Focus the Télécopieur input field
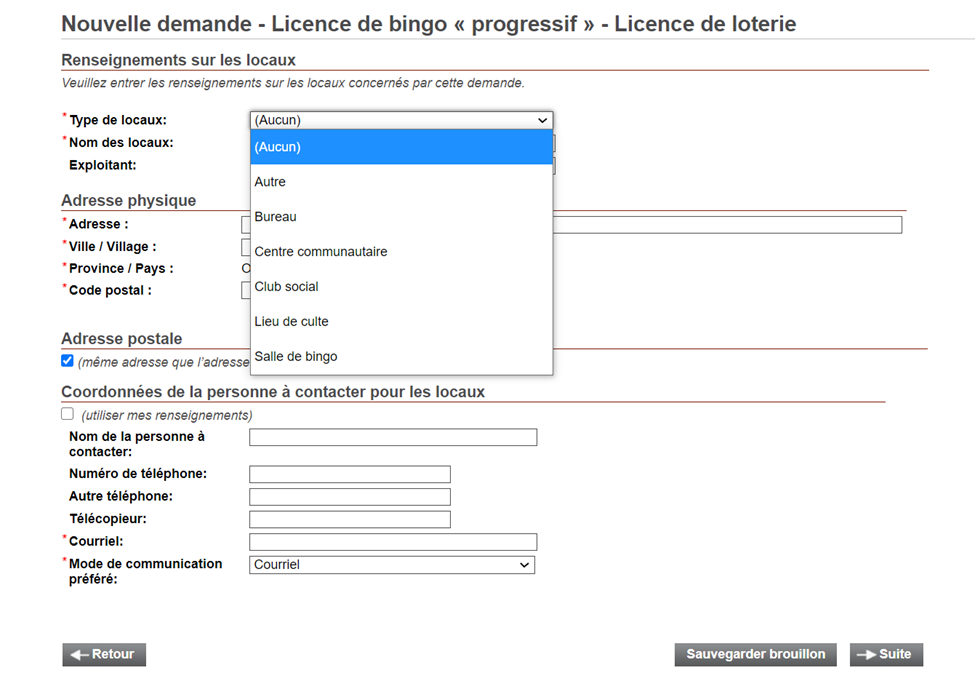975x689 pixels. (x=350, y=519)
